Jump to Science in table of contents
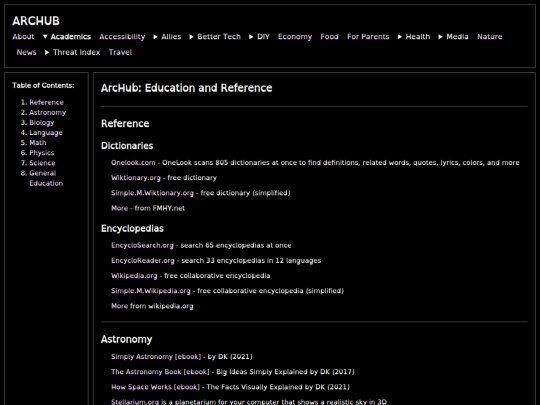Screen dimensions: 540x405 click(x=42, y=163)
